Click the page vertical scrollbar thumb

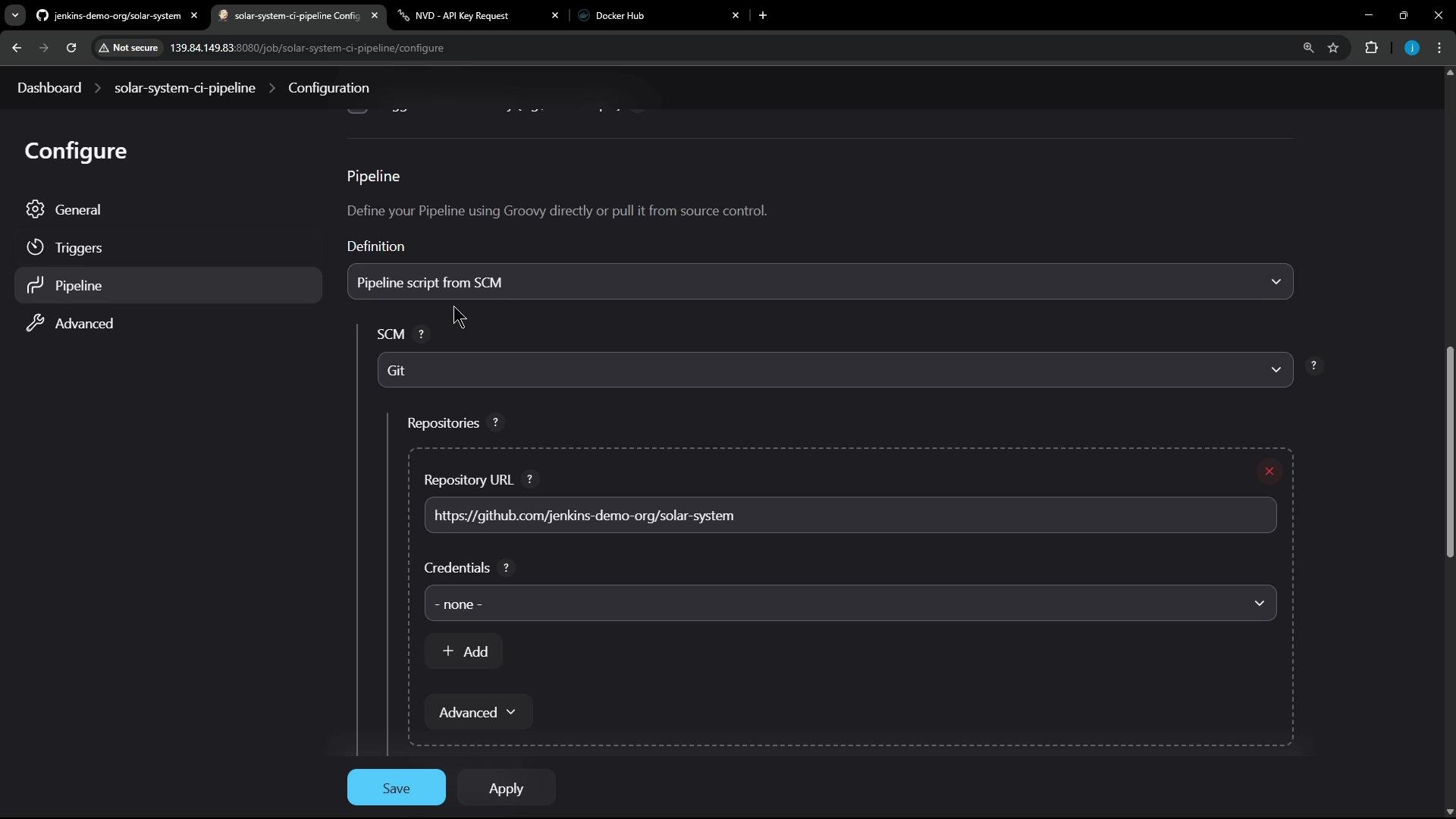click(x=1449, y=452)
